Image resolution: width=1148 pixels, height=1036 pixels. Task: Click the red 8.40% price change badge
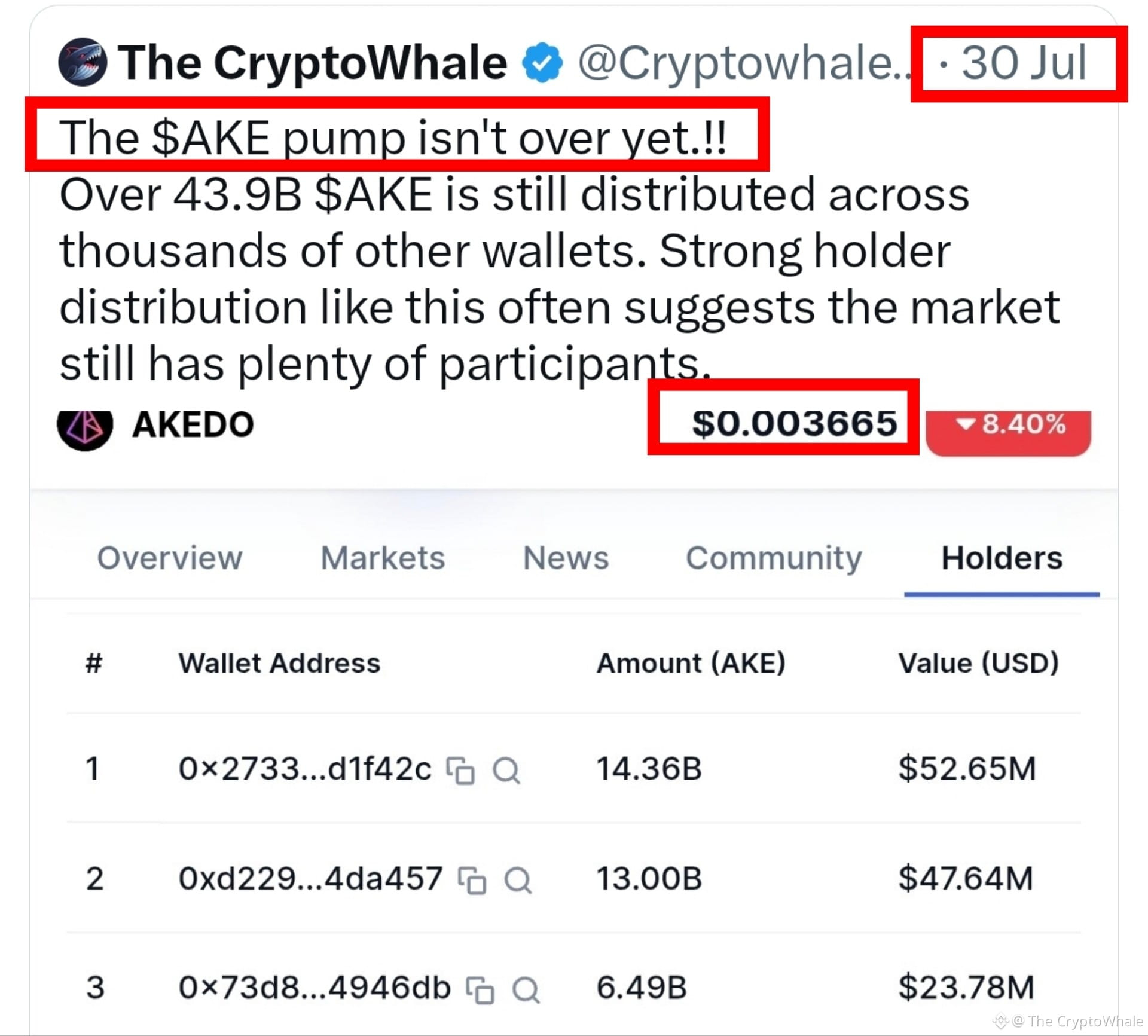pyautogui.click(x=1009, y=432)
